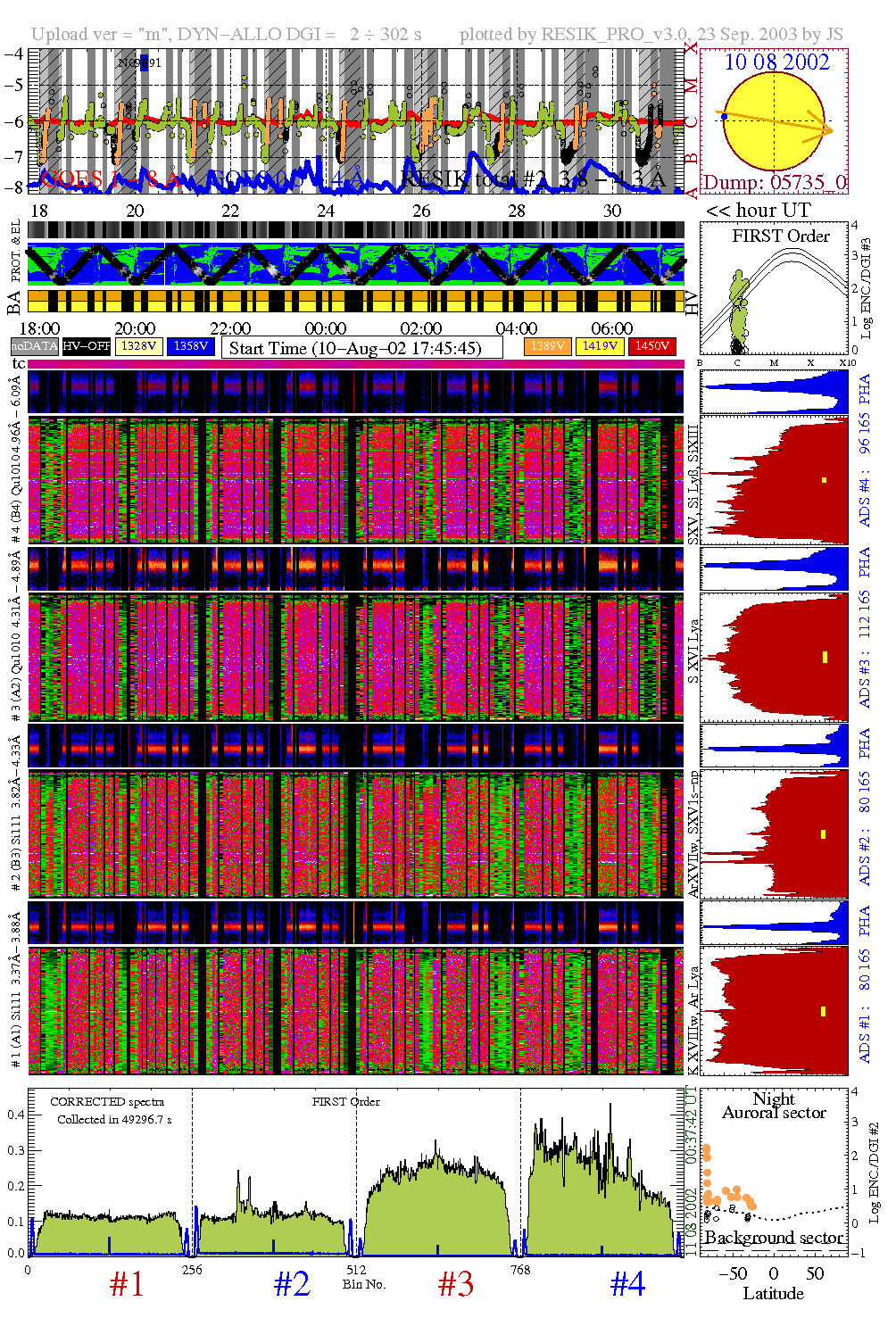This screenshot has width=896, height=1318.
Task: Click the 'Dump: 05735_0' label
Action: click(x=774, y=183)
